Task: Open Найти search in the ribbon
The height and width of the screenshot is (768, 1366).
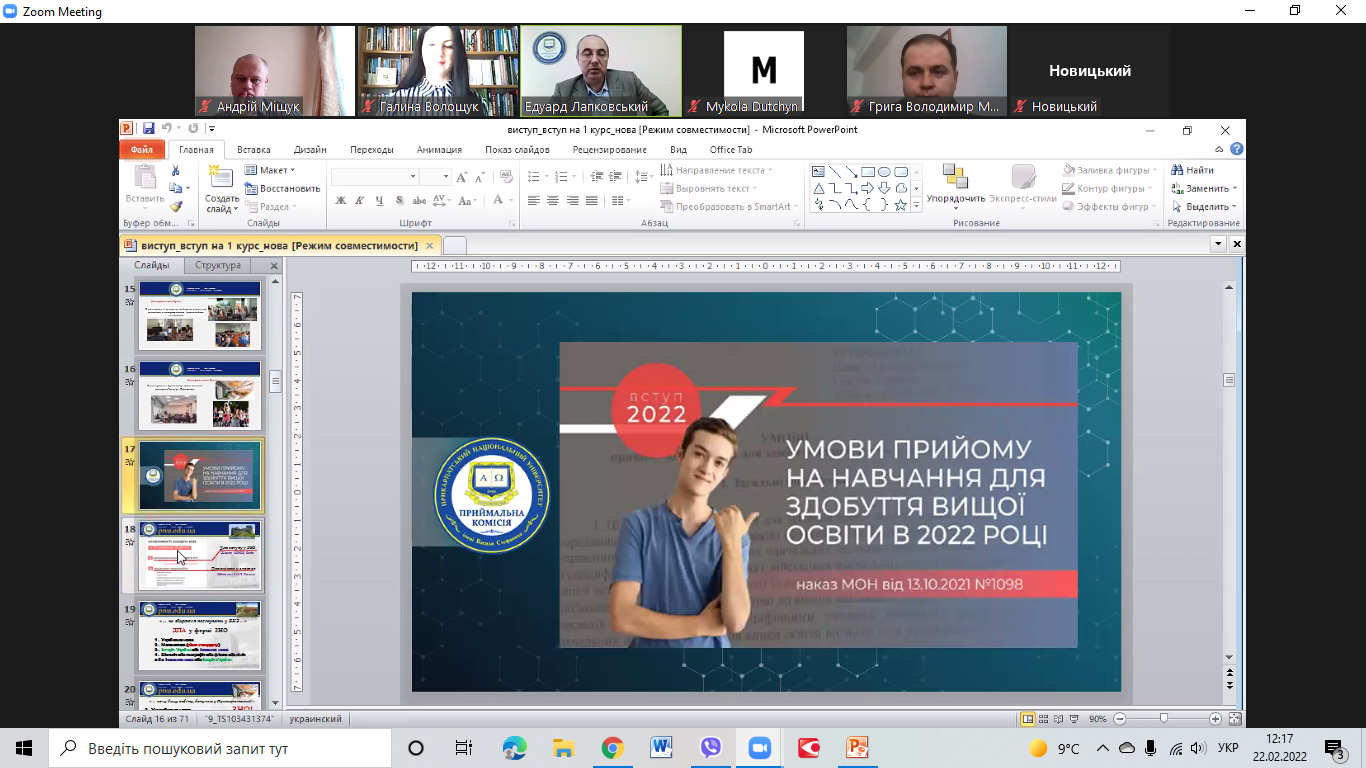Action: 1192,170
